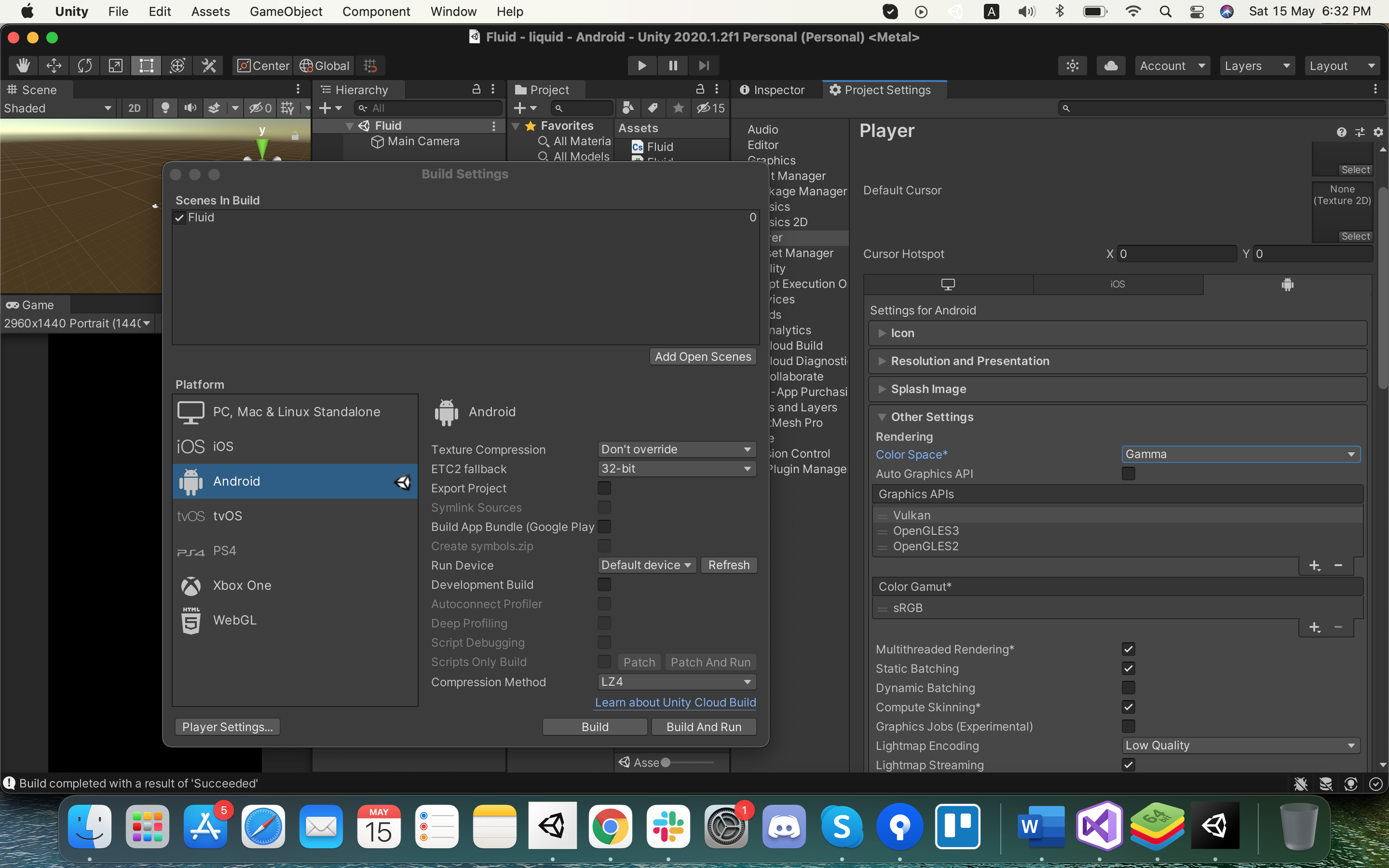Select the Rotate tool
This screenshot has width=1389, height=868.
pyautogui.click(x=85, y=66)
